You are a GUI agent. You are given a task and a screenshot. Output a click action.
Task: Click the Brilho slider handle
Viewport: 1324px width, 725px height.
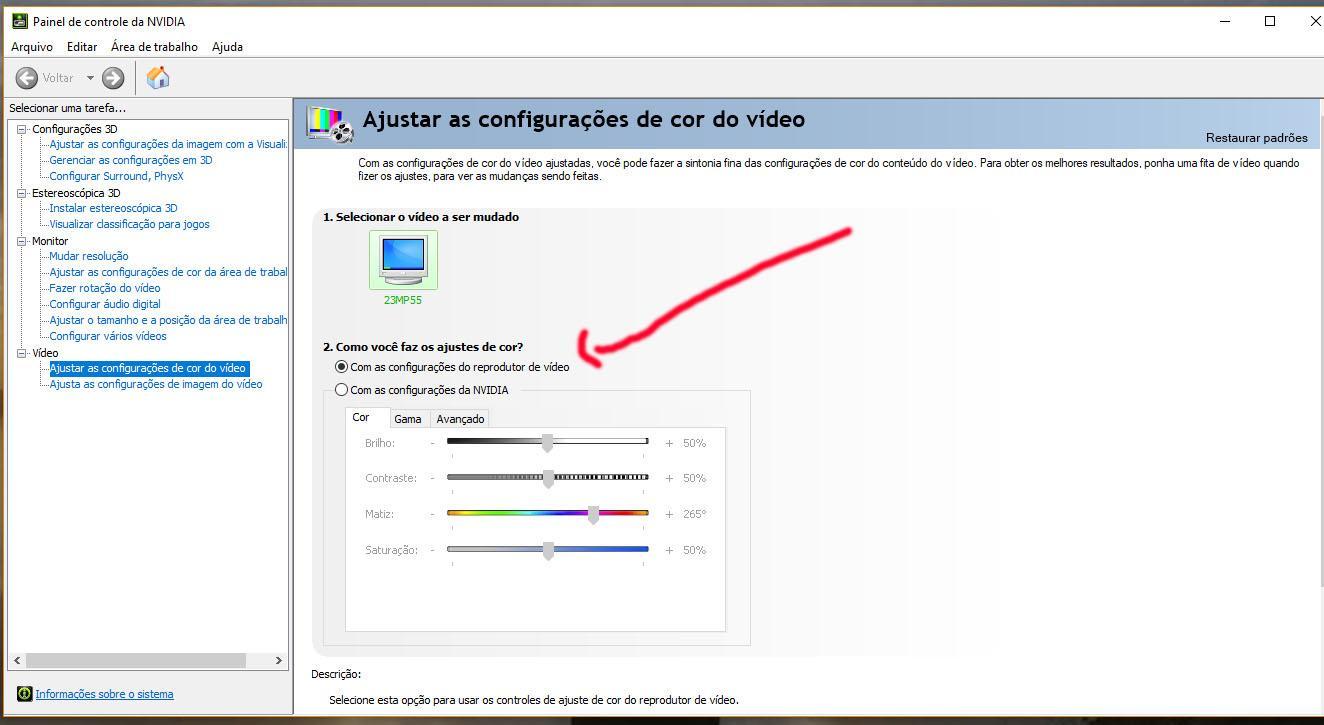547,443
